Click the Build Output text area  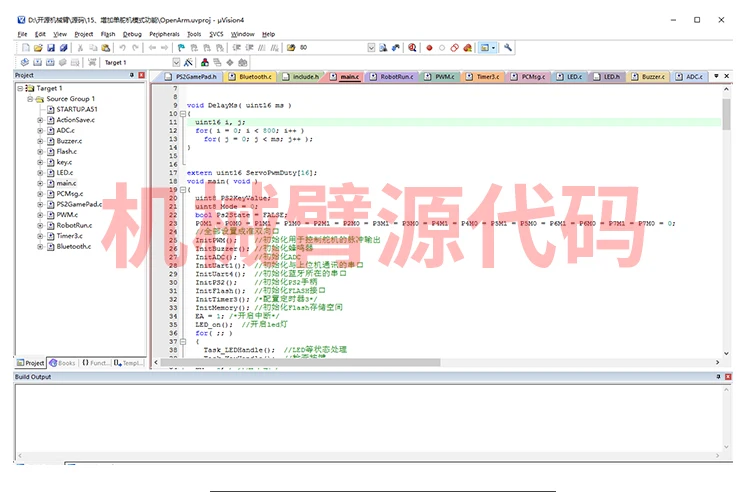[368, 418]
